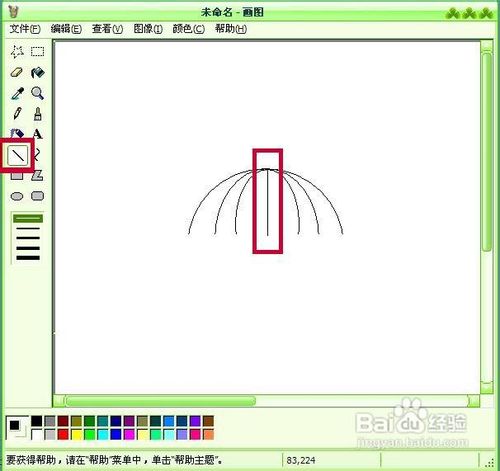Pick the magenta color swatch
Viewport: 500px width, 471px height.
pos(129,434)
